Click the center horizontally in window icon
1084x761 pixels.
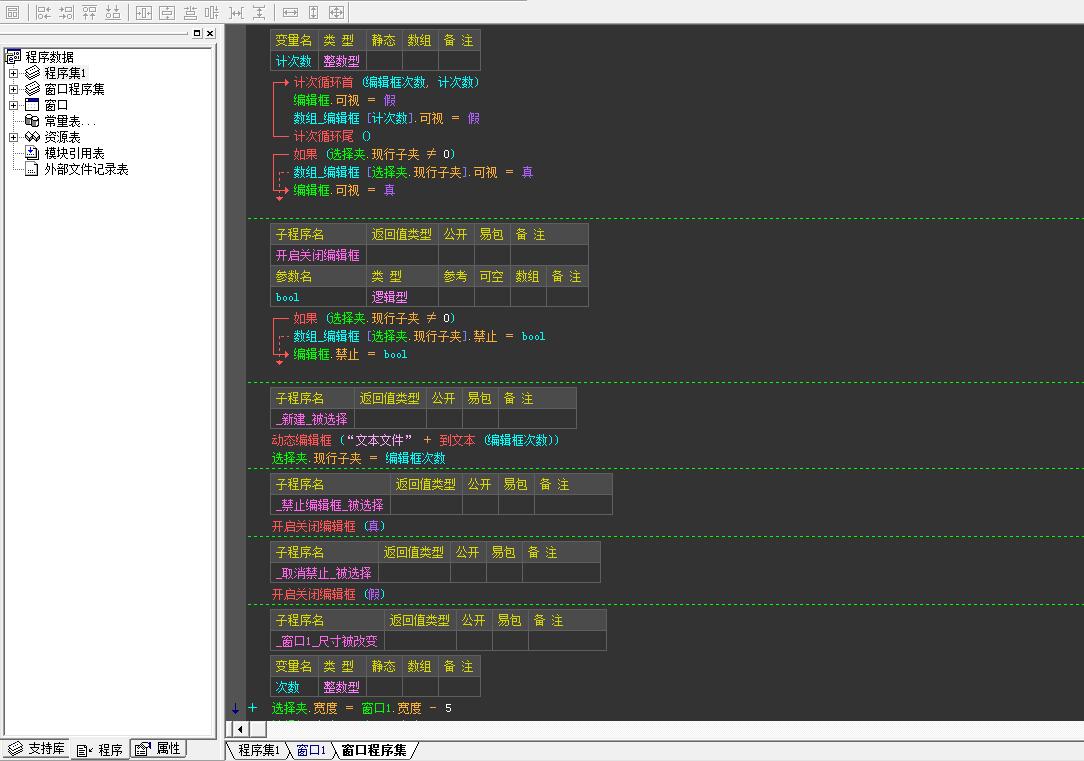click(144, 12)
